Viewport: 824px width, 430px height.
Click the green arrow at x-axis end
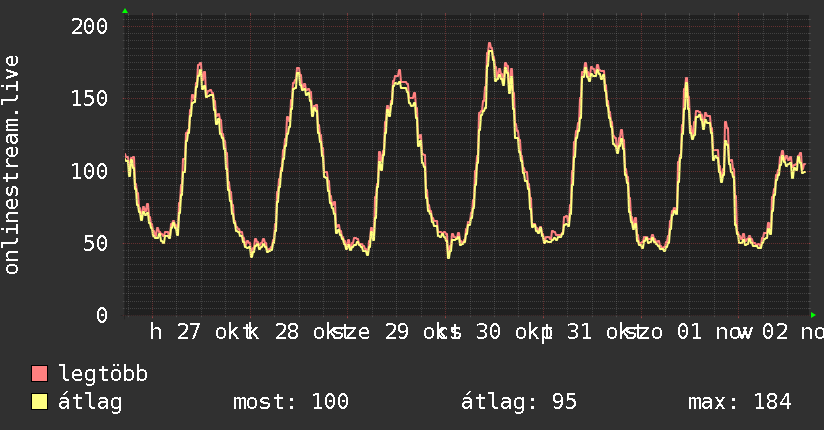[814, 314]
